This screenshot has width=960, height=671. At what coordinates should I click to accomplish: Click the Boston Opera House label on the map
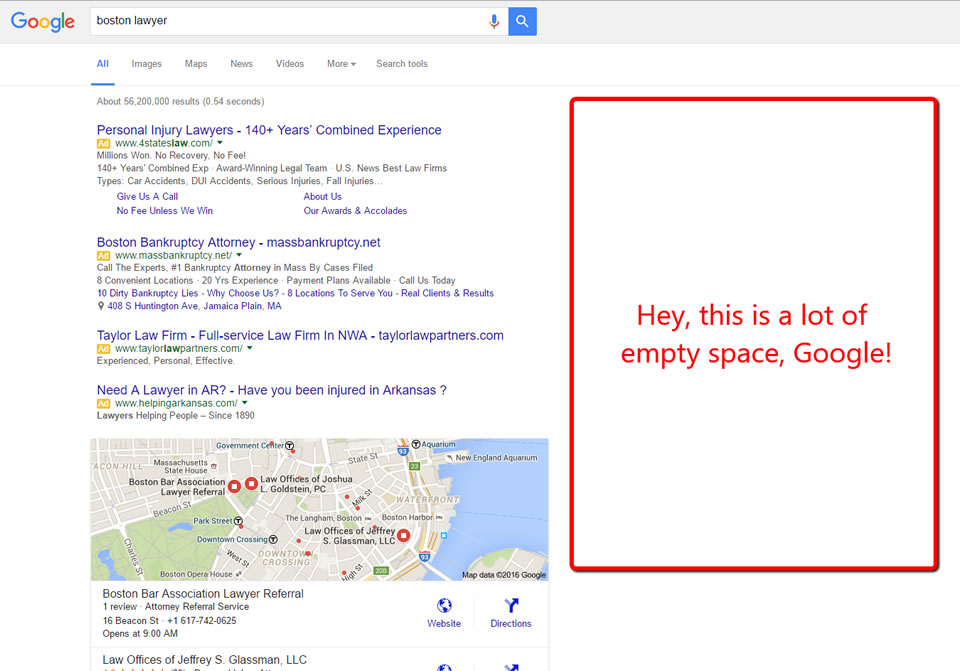(196, 574)
